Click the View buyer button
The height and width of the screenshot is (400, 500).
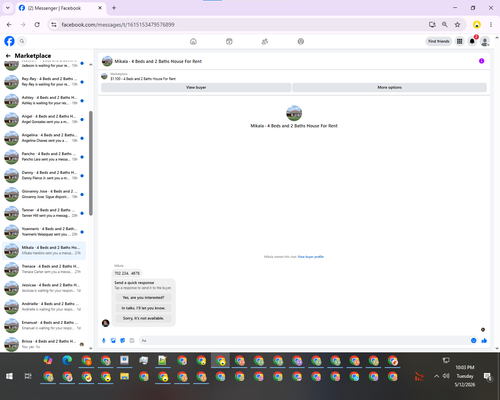[196, 87]
